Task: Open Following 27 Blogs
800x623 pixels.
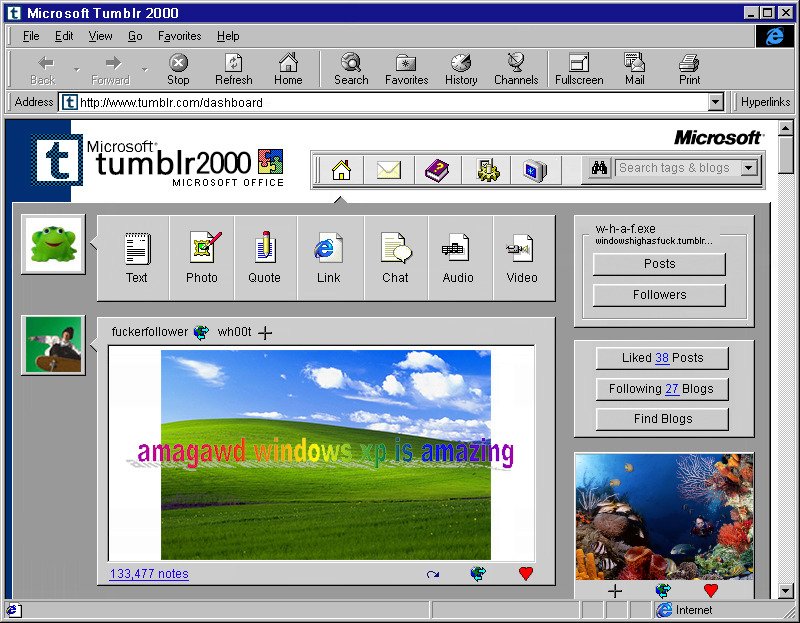Action: tap(662, 389)
